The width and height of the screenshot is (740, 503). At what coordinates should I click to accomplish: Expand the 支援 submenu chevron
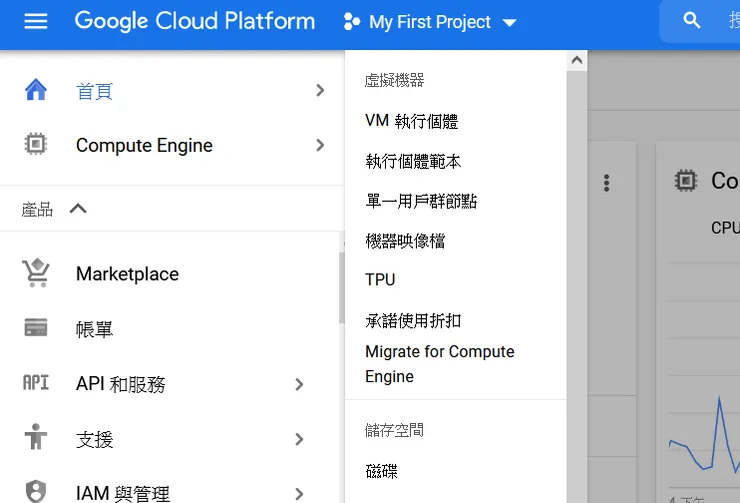click(299, 439)
